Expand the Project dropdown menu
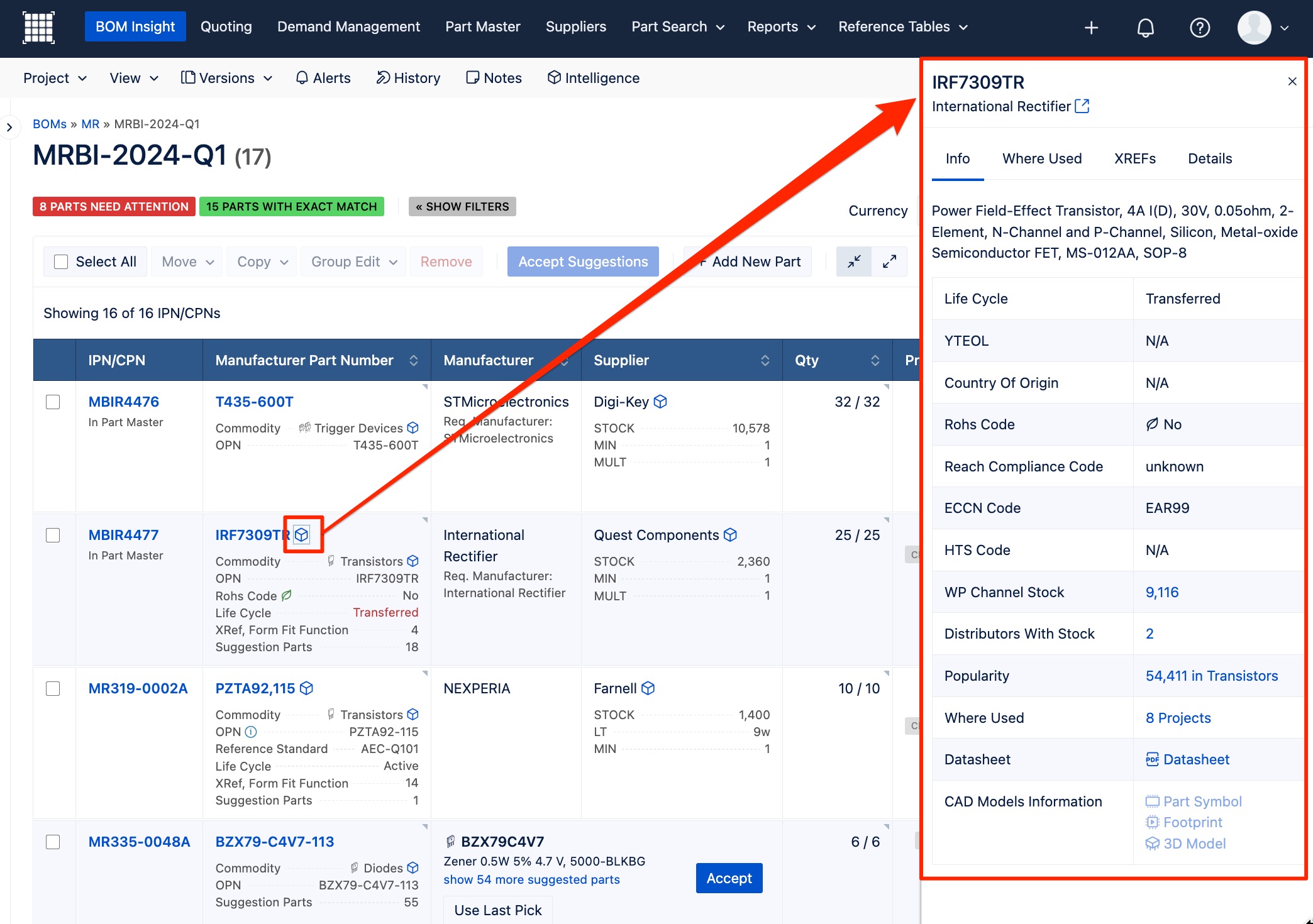1313x924 pixels. point(55,78)
